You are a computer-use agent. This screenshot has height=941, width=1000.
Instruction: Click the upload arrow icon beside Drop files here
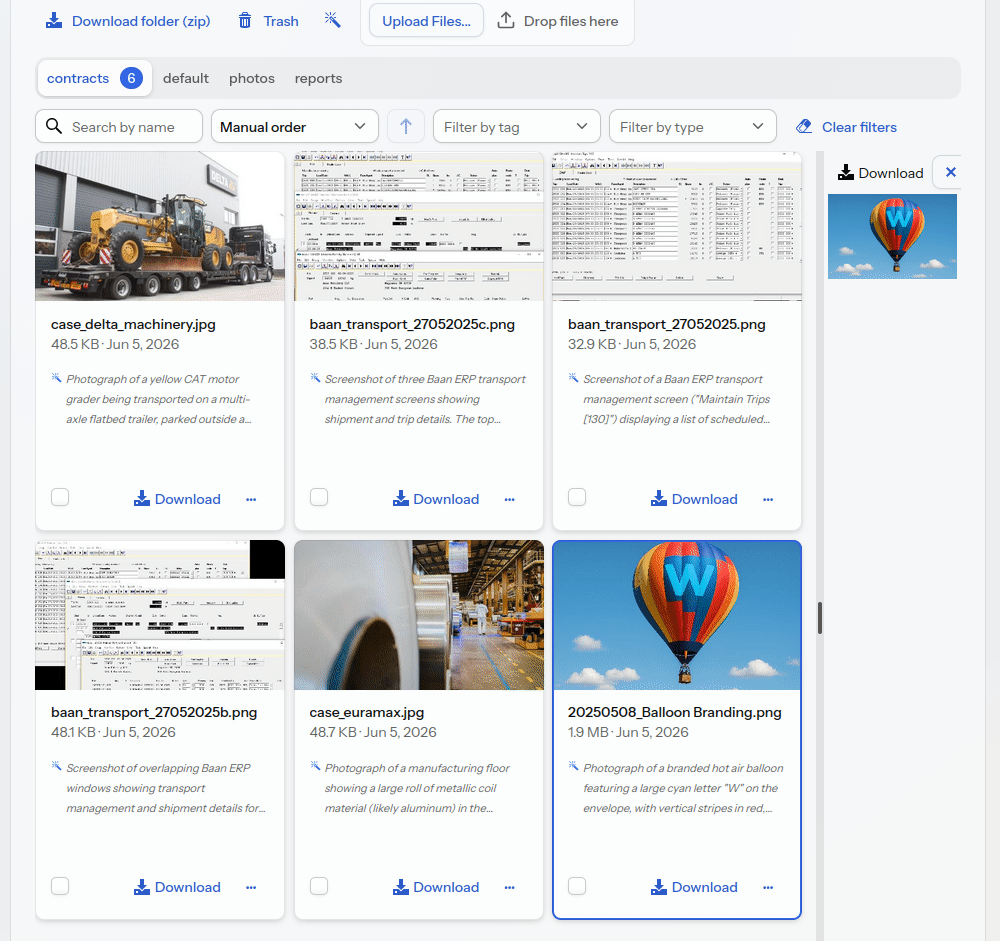pos(506,20)
